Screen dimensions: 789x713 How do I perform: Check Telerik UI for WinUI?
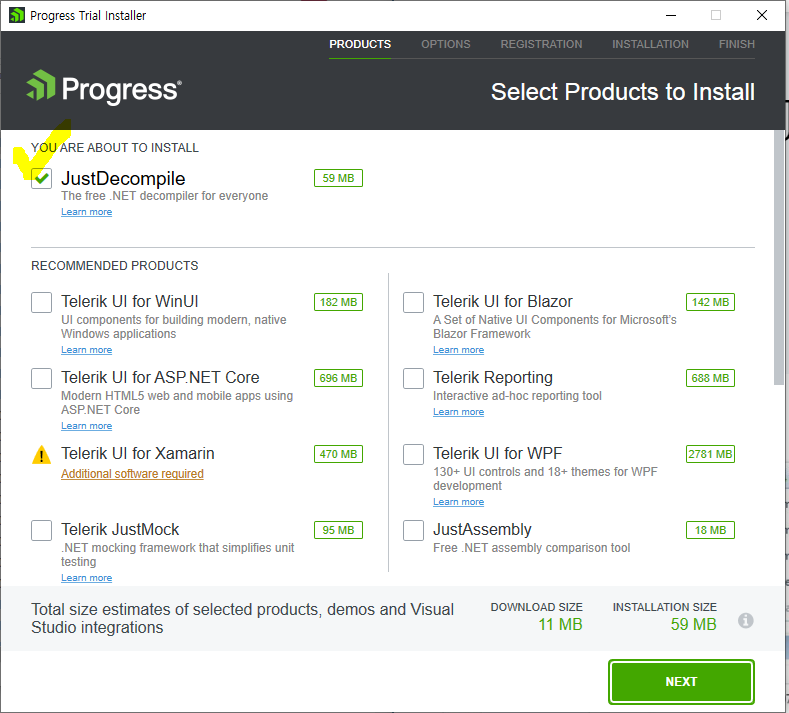41,302
